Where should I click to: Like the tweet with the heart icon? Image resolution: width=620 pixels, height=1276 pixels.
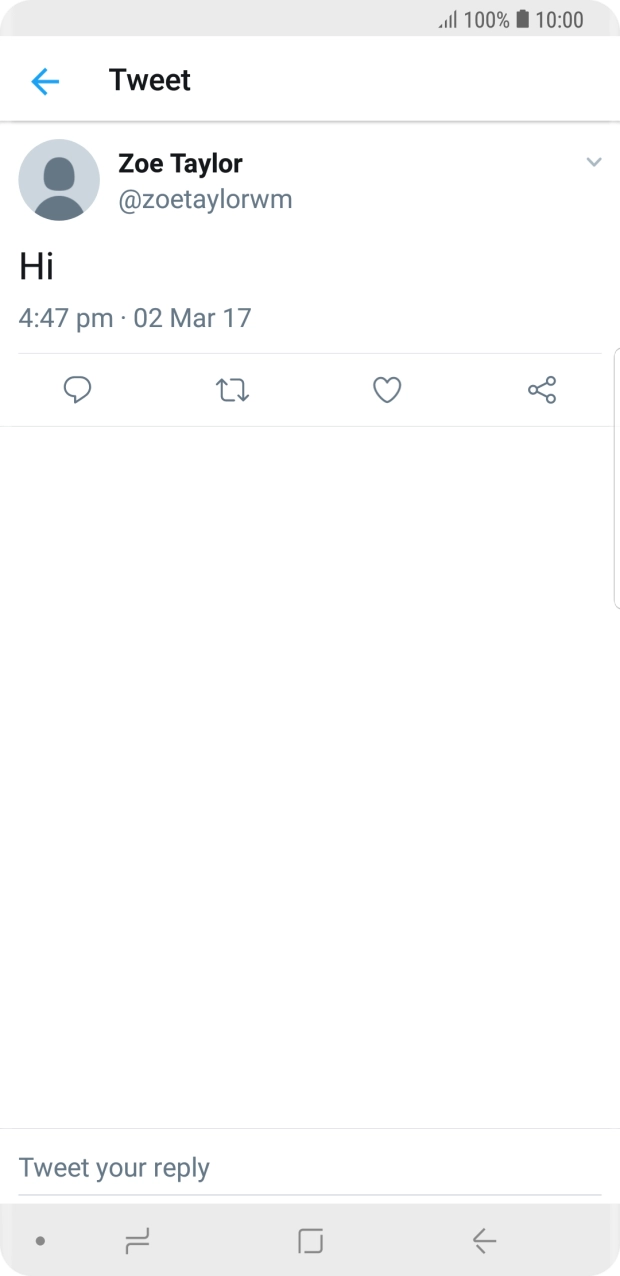pos(387,390)
